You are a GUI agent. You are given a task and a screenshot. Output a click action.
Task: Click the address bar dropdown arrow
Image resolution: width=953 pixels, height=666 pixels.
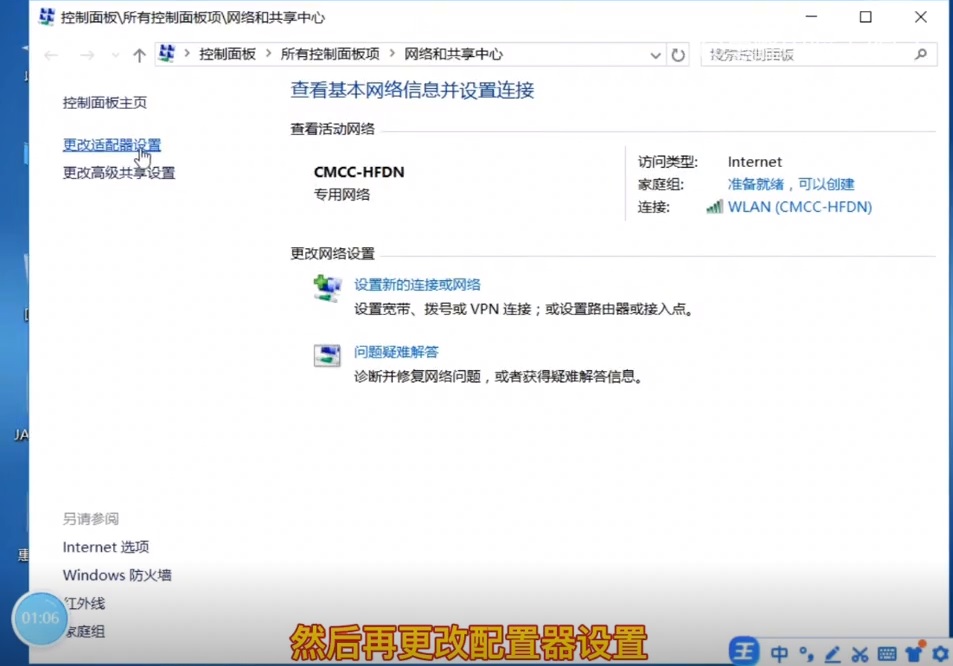coord(655,55)
